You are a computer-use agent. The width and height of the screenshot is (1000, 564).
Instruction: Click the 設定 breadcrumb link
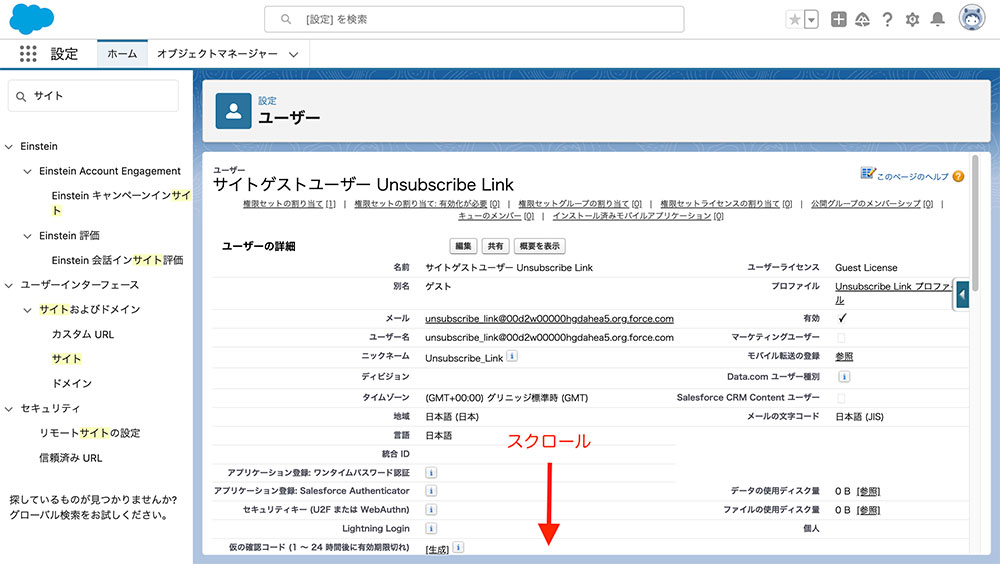[x=267, y=101]
